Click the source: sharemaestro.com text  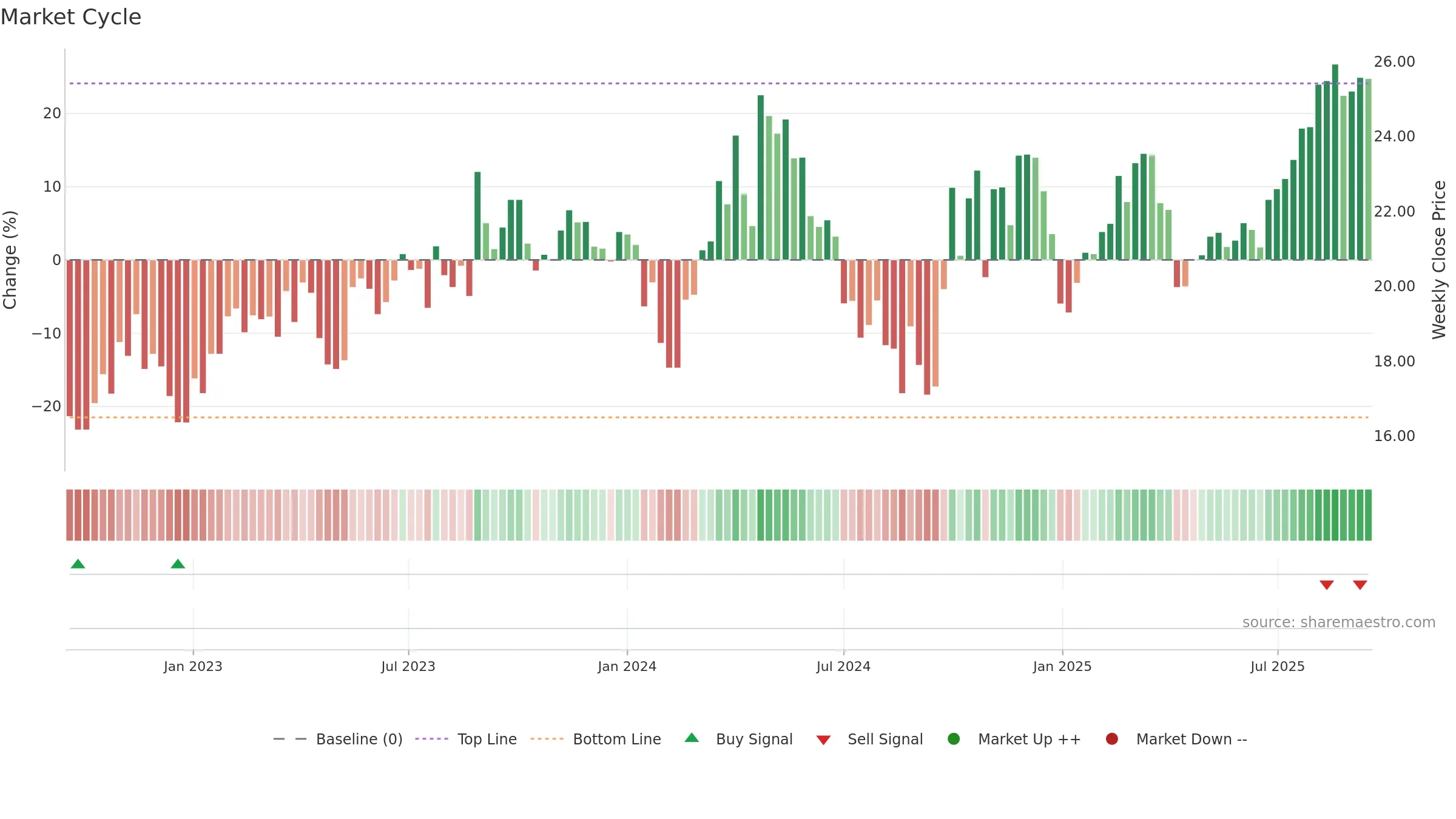[1339, 622]
